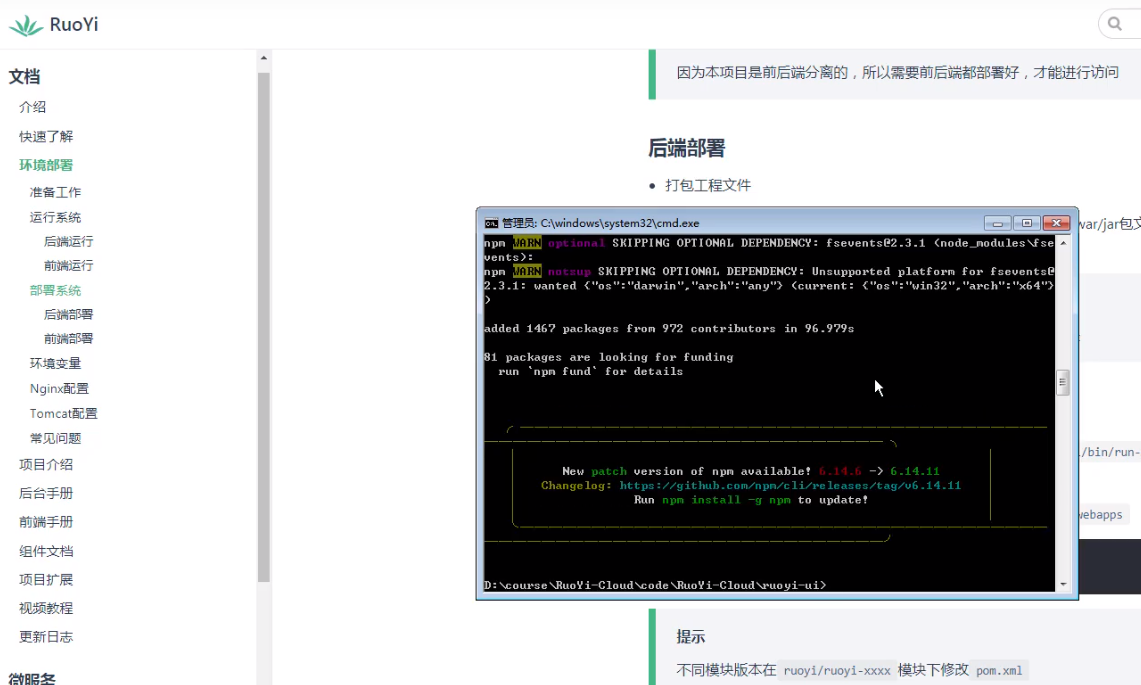
Task: Go to 环境变量 section
Action: point(55,363)
